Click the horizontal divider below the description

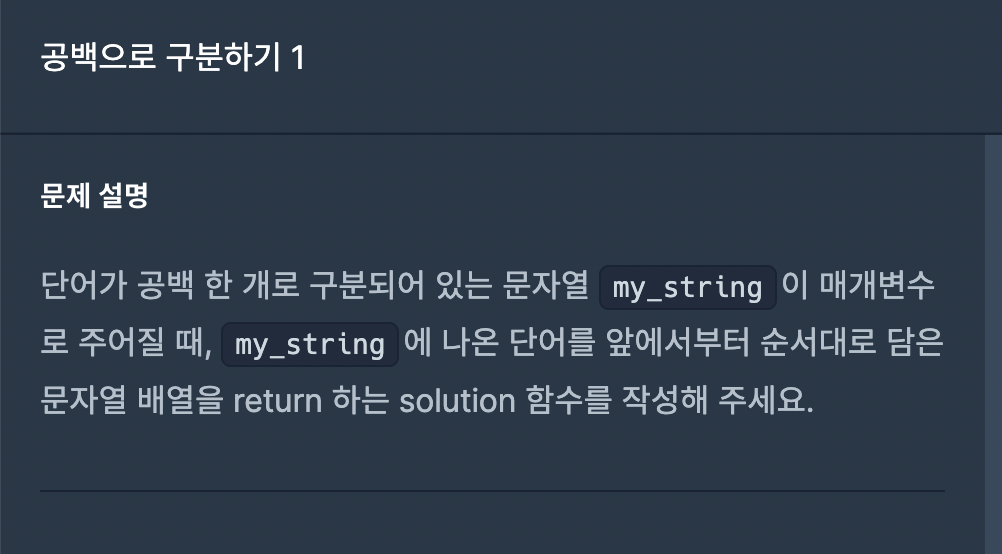492,491
